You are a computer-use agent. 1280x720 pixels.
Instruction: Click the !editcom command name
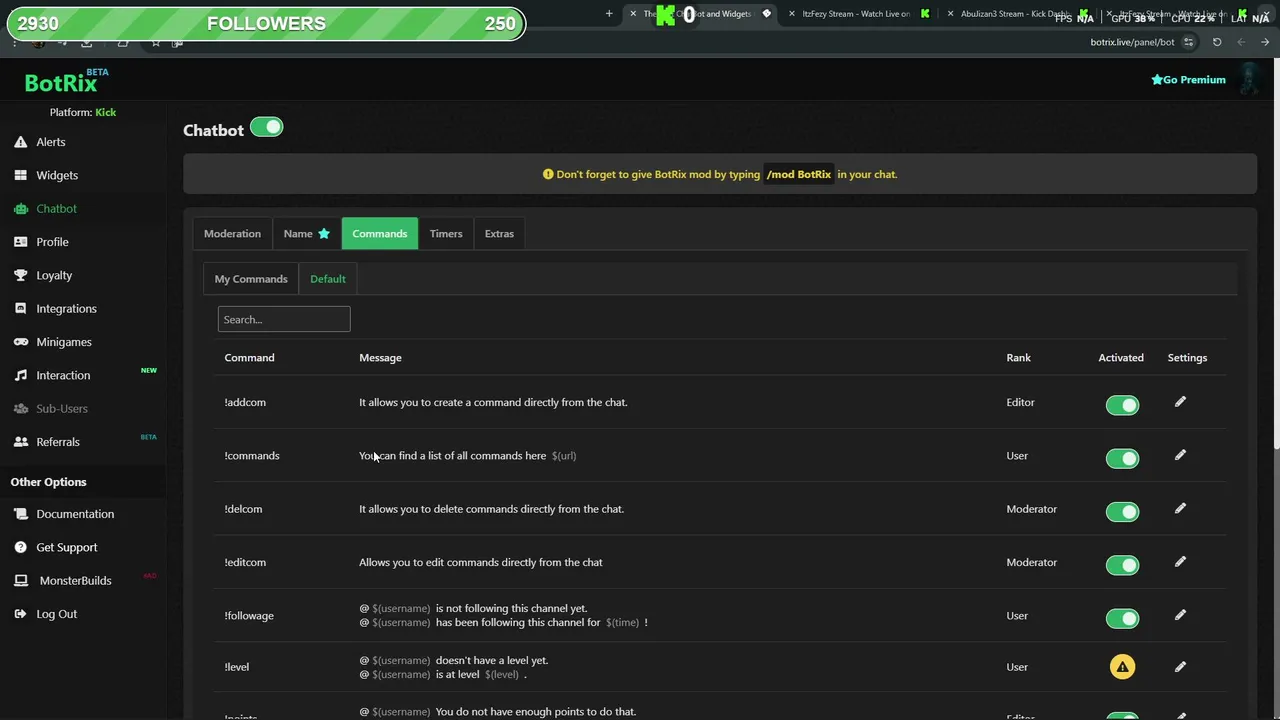click(245, 562)
